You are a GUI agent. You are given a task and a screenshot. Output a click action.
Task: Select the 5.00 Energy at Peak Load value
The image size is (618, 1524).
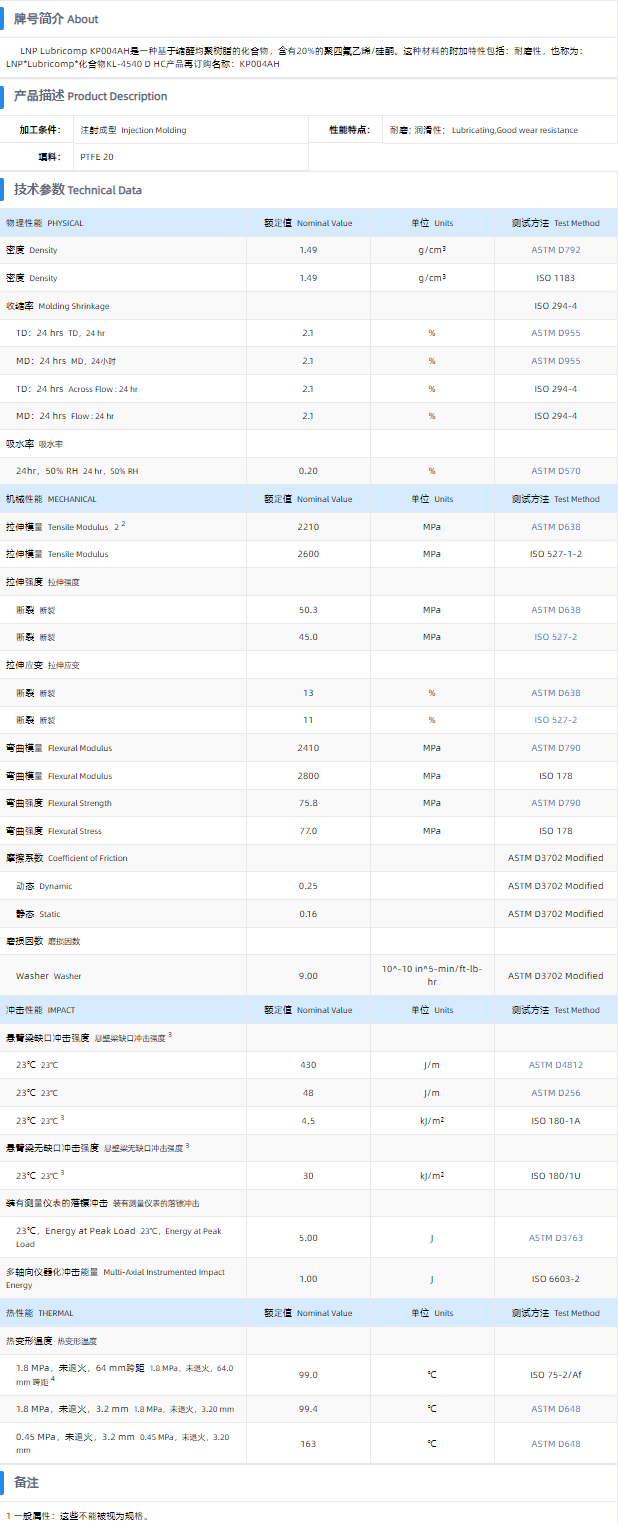click(308, 1238)
